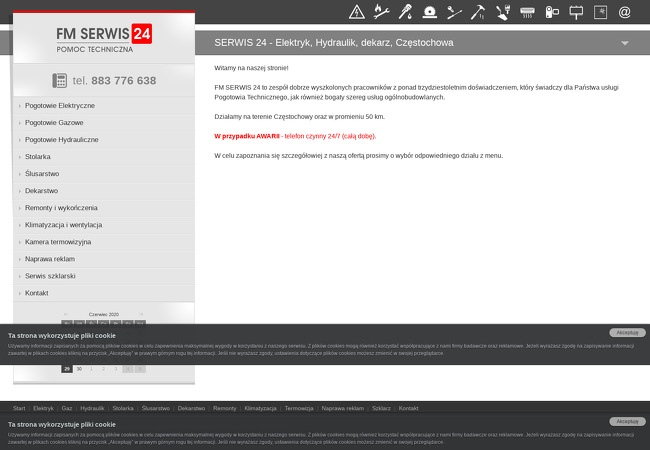Open Stolarka in the sidebar menu

104,157
